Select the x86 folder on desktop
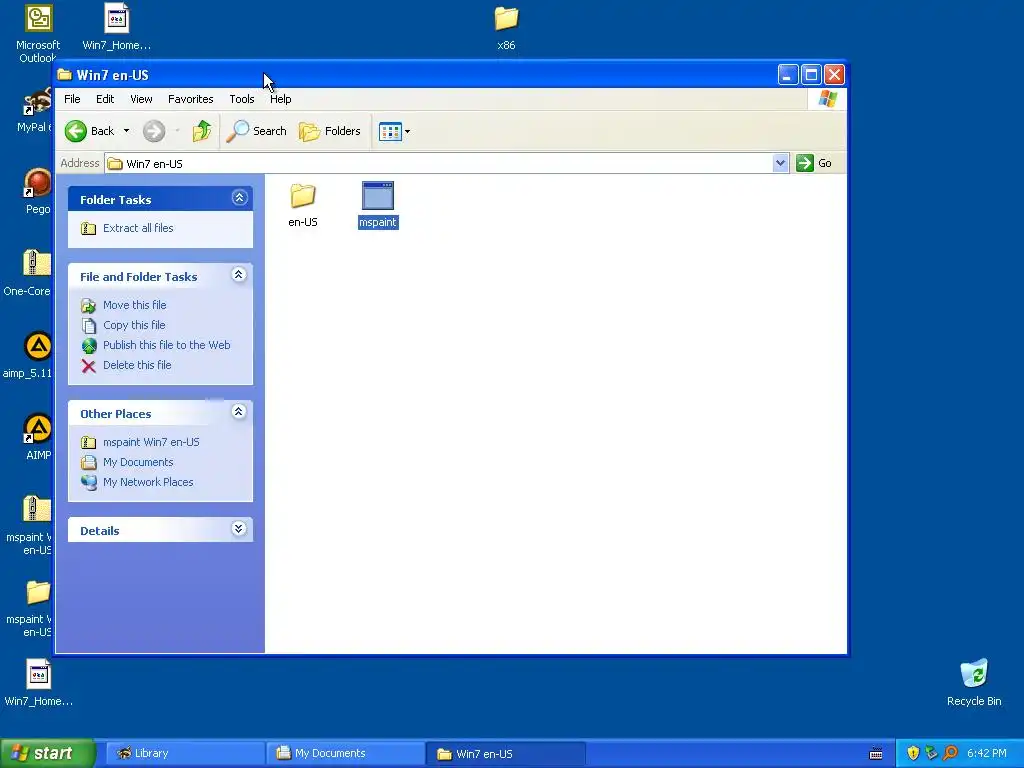This screenshot has width=1024, height=768. coord(506,27)
